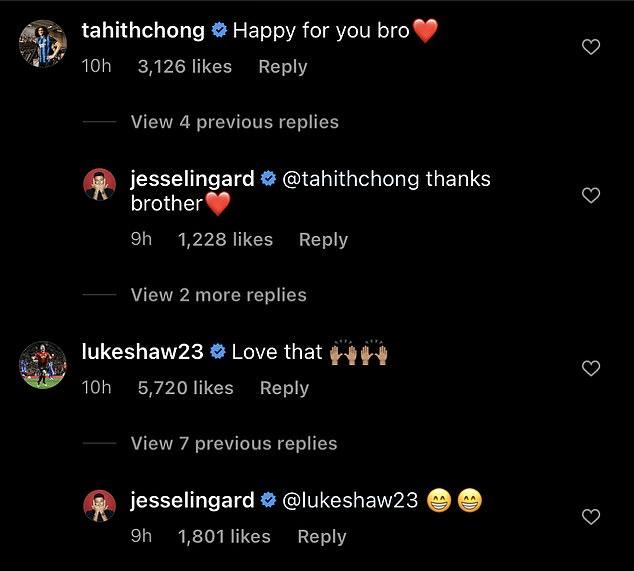Reply to jesselingard's grinning emoji comment
The height and width of the screenshot is (571, 634).
point(322,537)
